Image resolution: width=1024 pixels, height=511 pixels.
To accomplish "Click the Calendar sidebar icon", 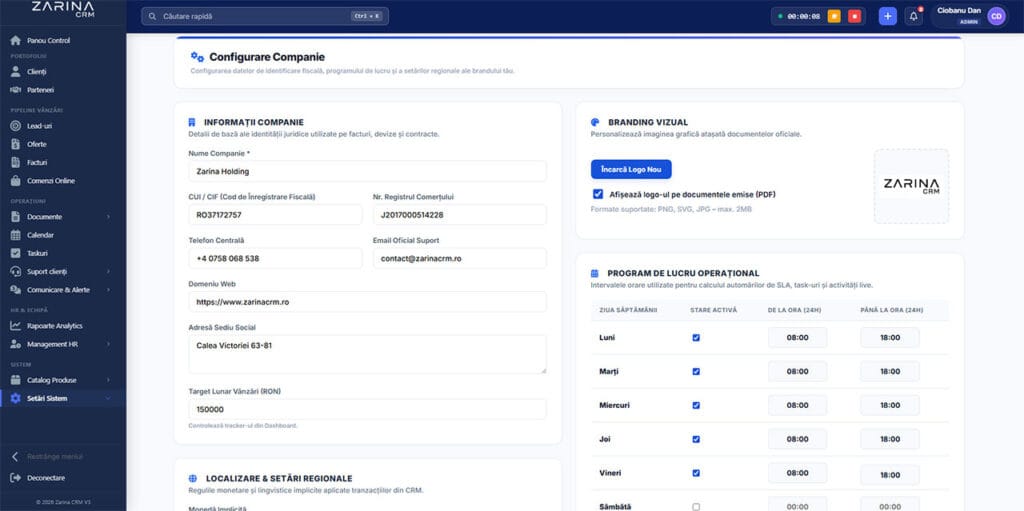I will tap(16, 235).
